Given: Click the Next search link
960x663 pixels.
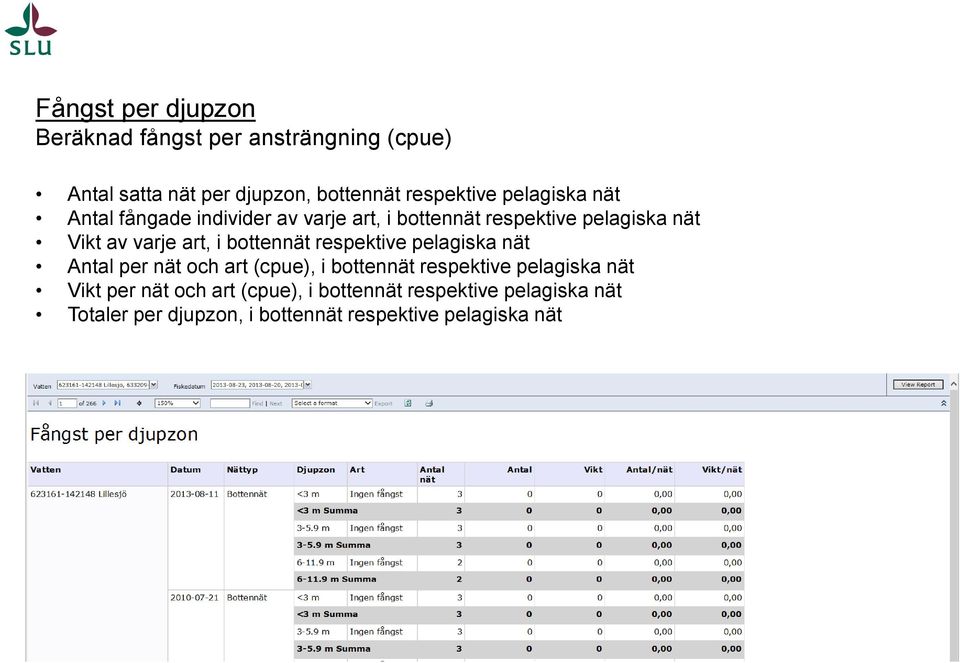Looking at the screenshot, I should tap(276, 403).
